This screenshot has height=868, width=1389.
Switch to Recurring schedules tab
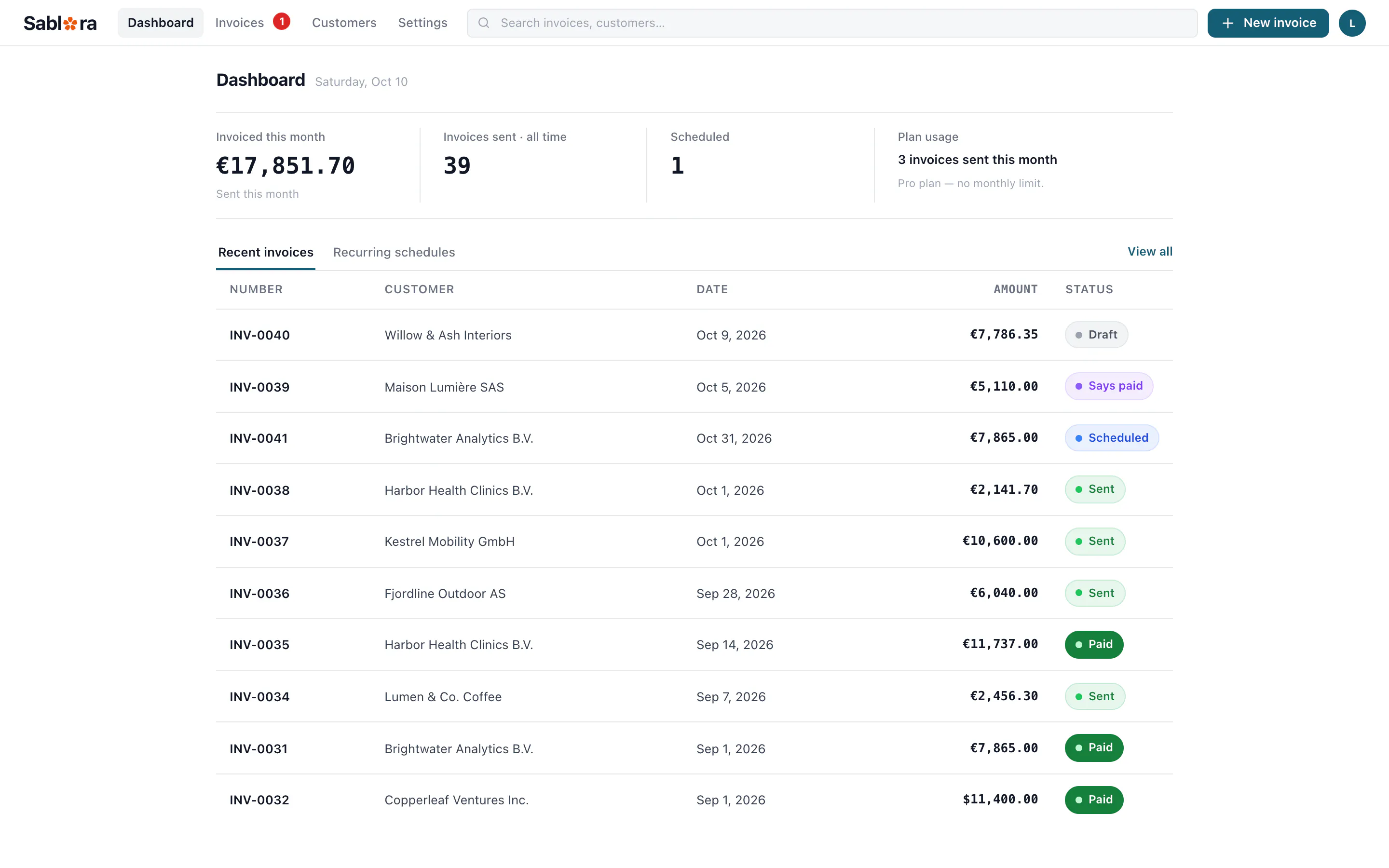click(394, 252)
